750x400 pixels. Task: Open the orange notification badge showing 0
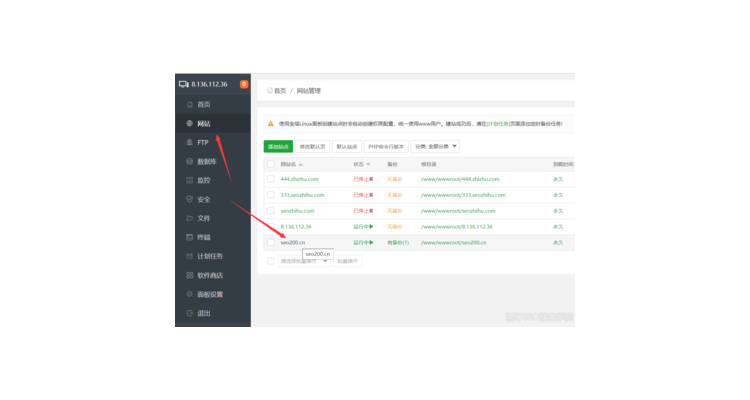(244, 84)
